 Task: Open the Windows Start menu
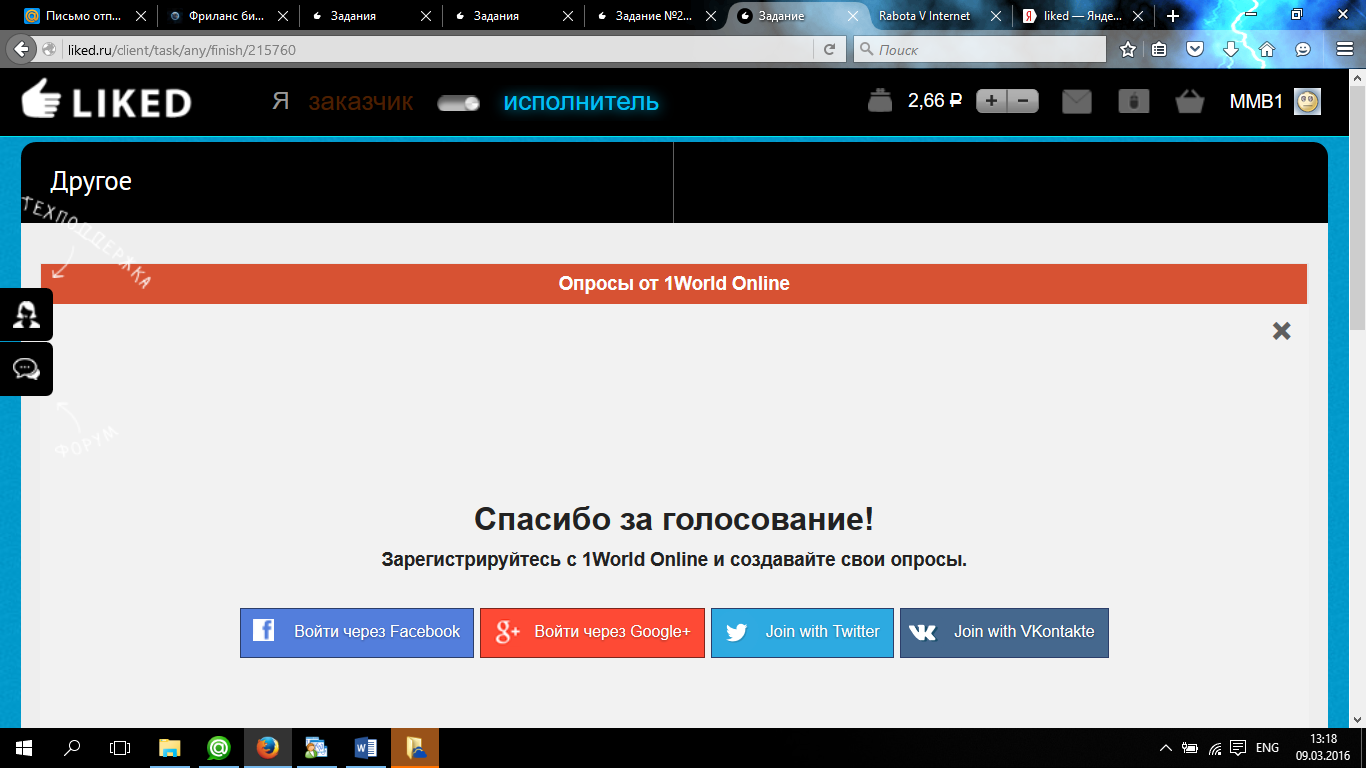(x=24, y=748)
